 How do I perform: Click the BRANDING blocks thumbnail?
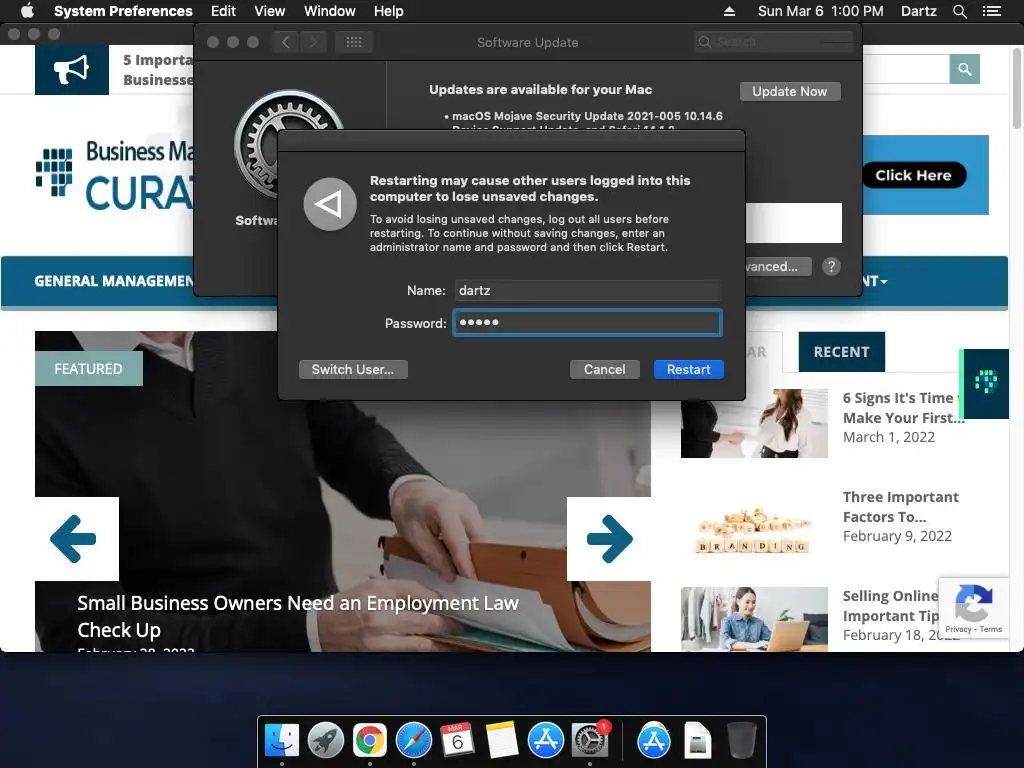[x=754, y=530]
